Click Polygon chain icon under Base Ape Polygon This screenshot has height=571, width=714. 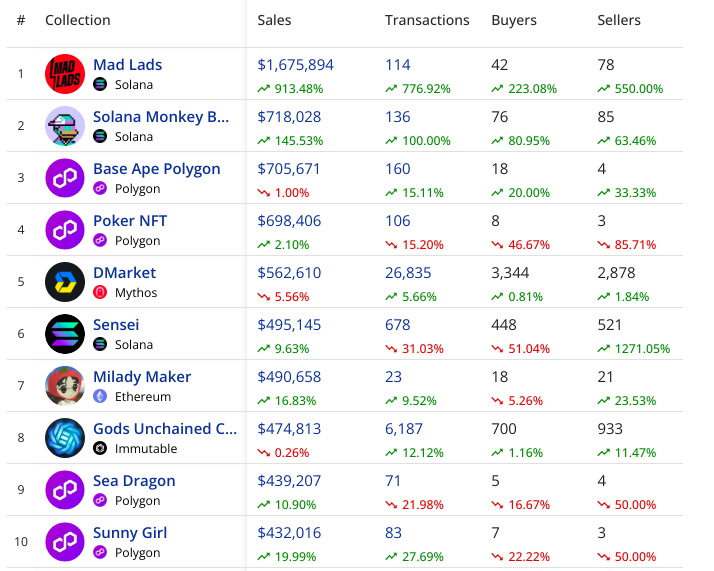(x=100, y=188)
